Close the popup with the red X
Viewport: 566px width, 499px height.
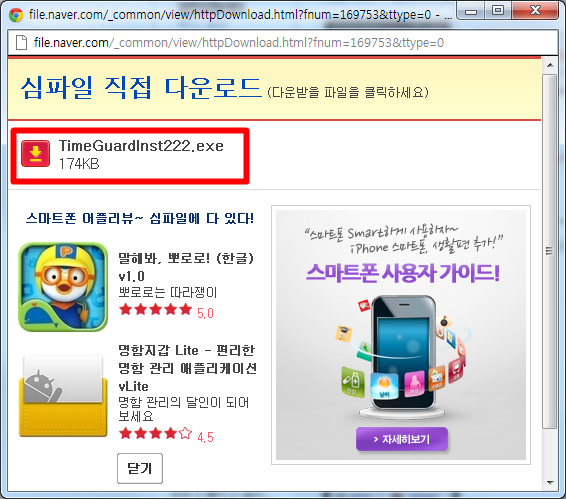pos(536,10)
